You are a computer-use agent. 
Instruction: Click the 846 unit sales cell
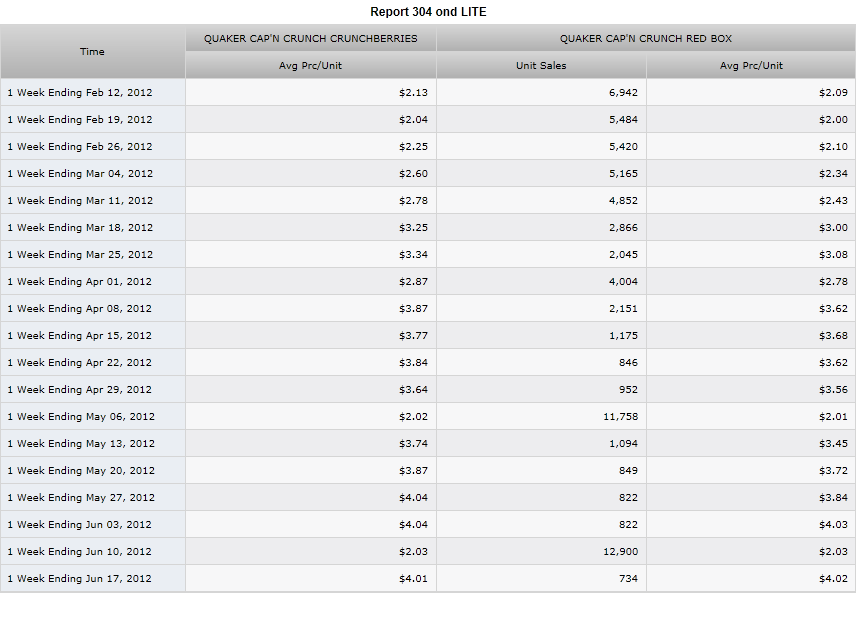pos(541,362)
